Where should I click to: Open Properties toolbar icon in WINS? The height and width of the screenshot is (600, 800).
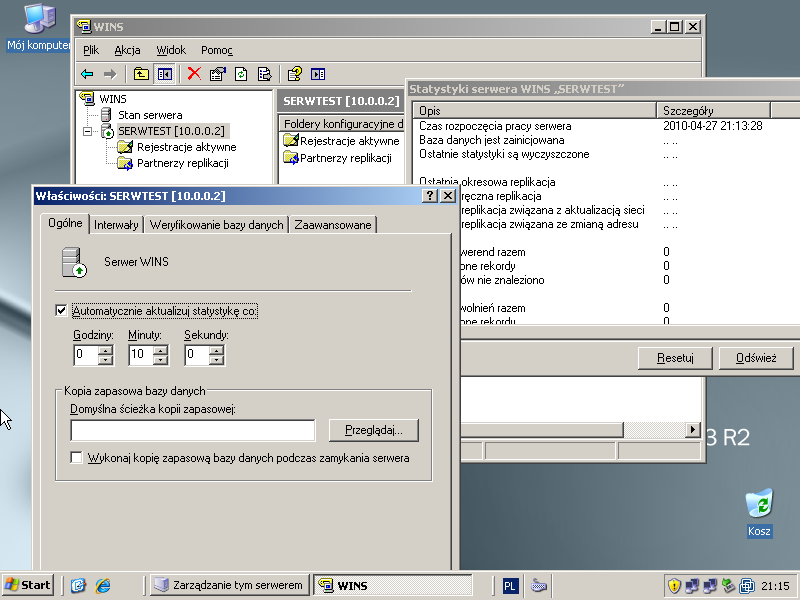[x=217, y=74]
